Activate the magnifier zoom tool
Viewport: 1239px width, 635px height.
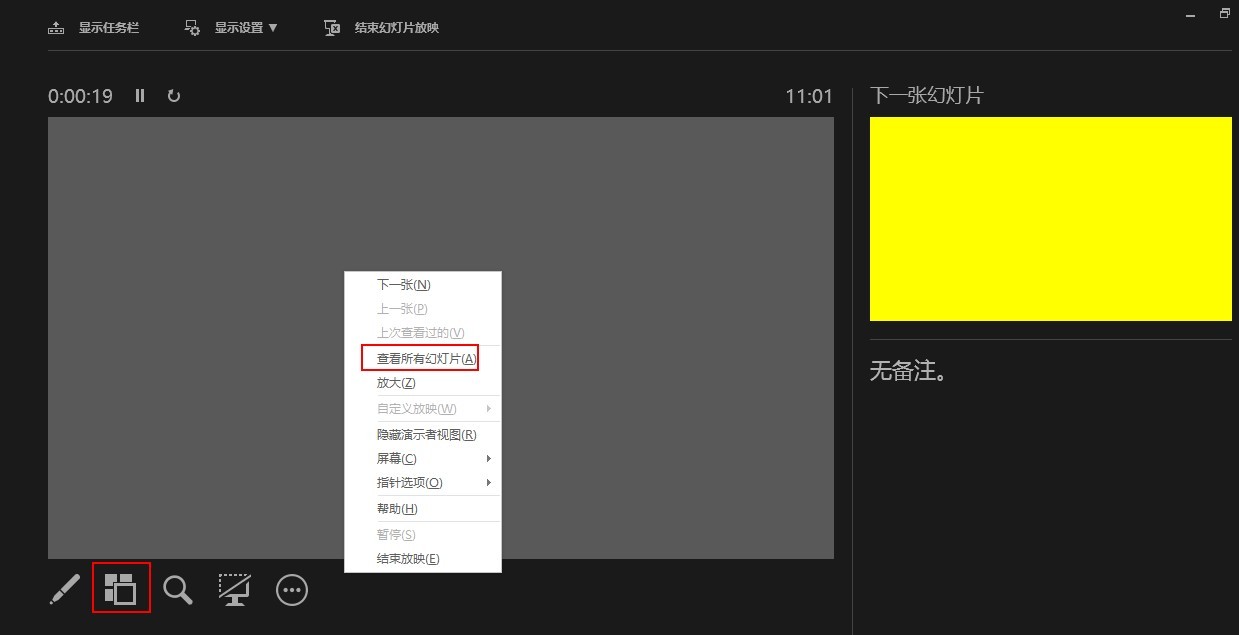point(178,590)
